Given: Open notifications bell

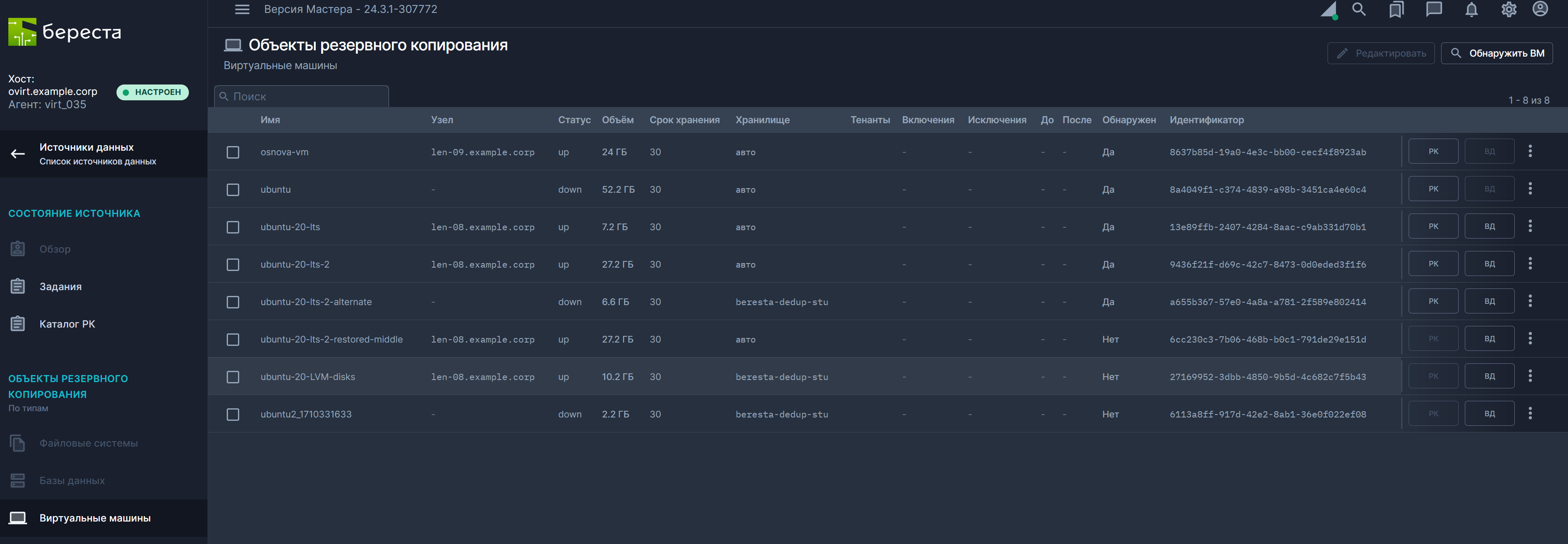Looking at the screenshot, I should pyautogui.click(x=1471, y=9).
